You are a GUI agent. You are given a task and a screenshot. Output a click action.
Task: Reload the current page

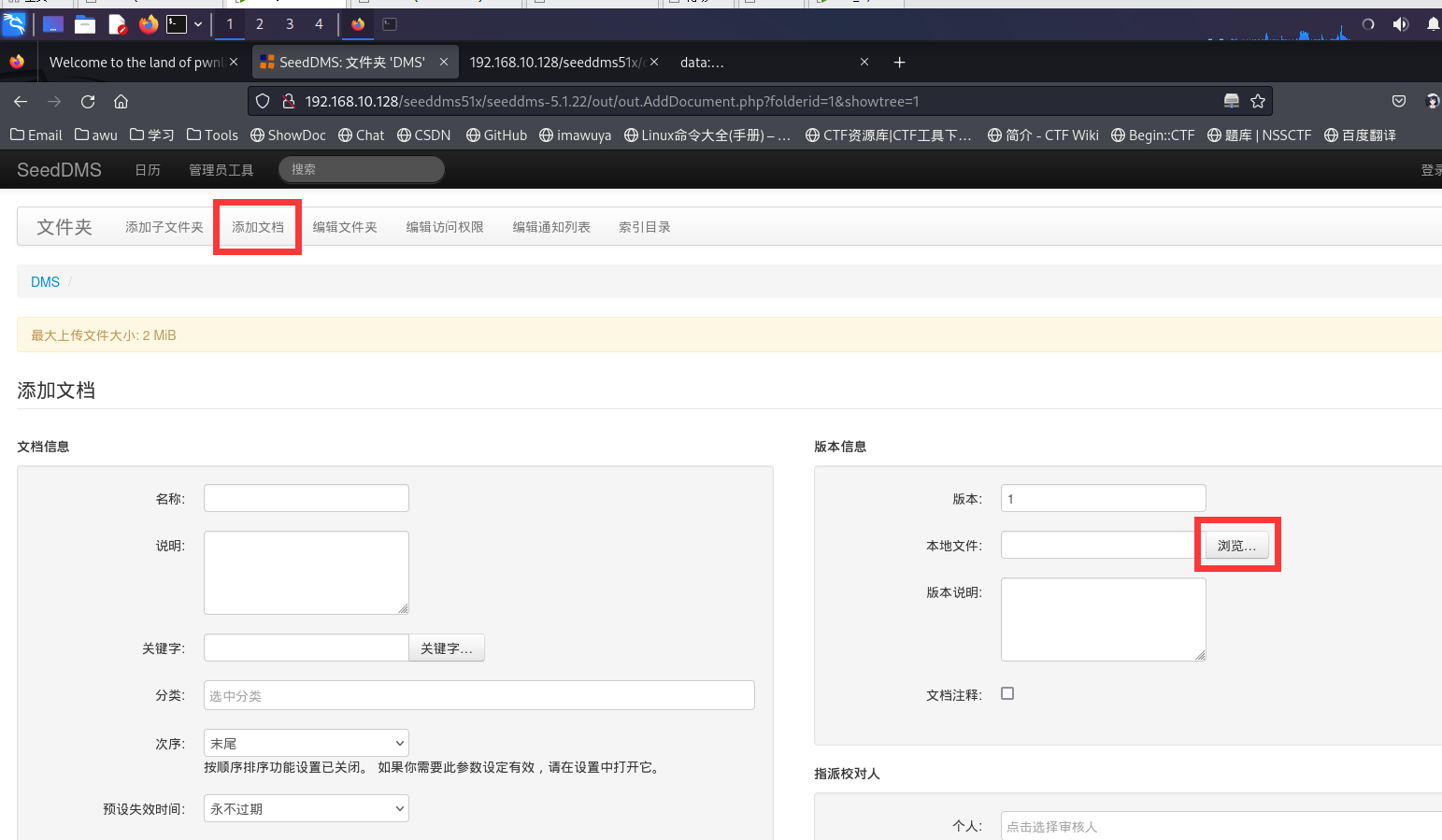pos(88,101)
